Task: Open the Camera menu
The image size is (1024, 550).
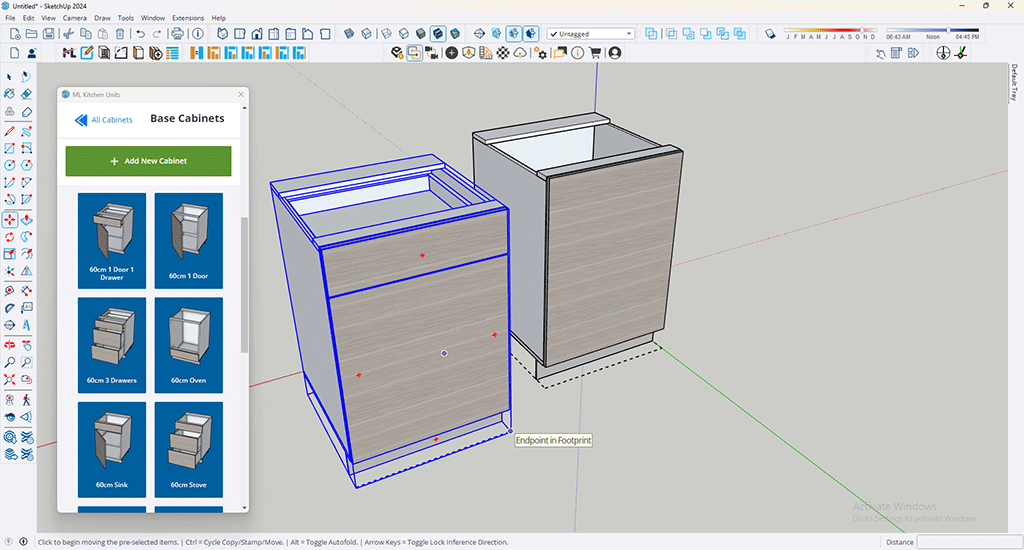Action: pos(74,18)
